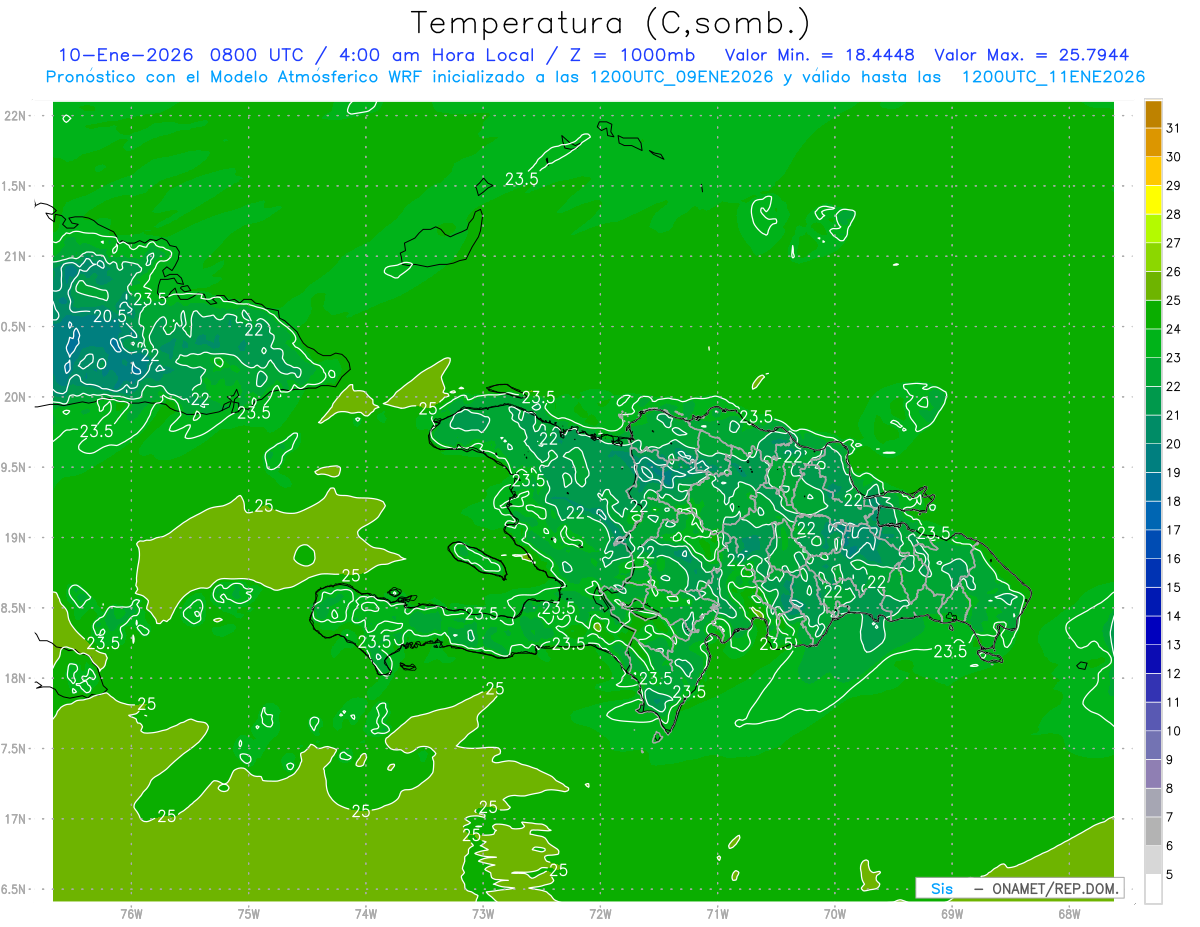Viewport: 1200px width, 927px height.
Task: Click the color bar value '14'
Action: click(1174, 616)
